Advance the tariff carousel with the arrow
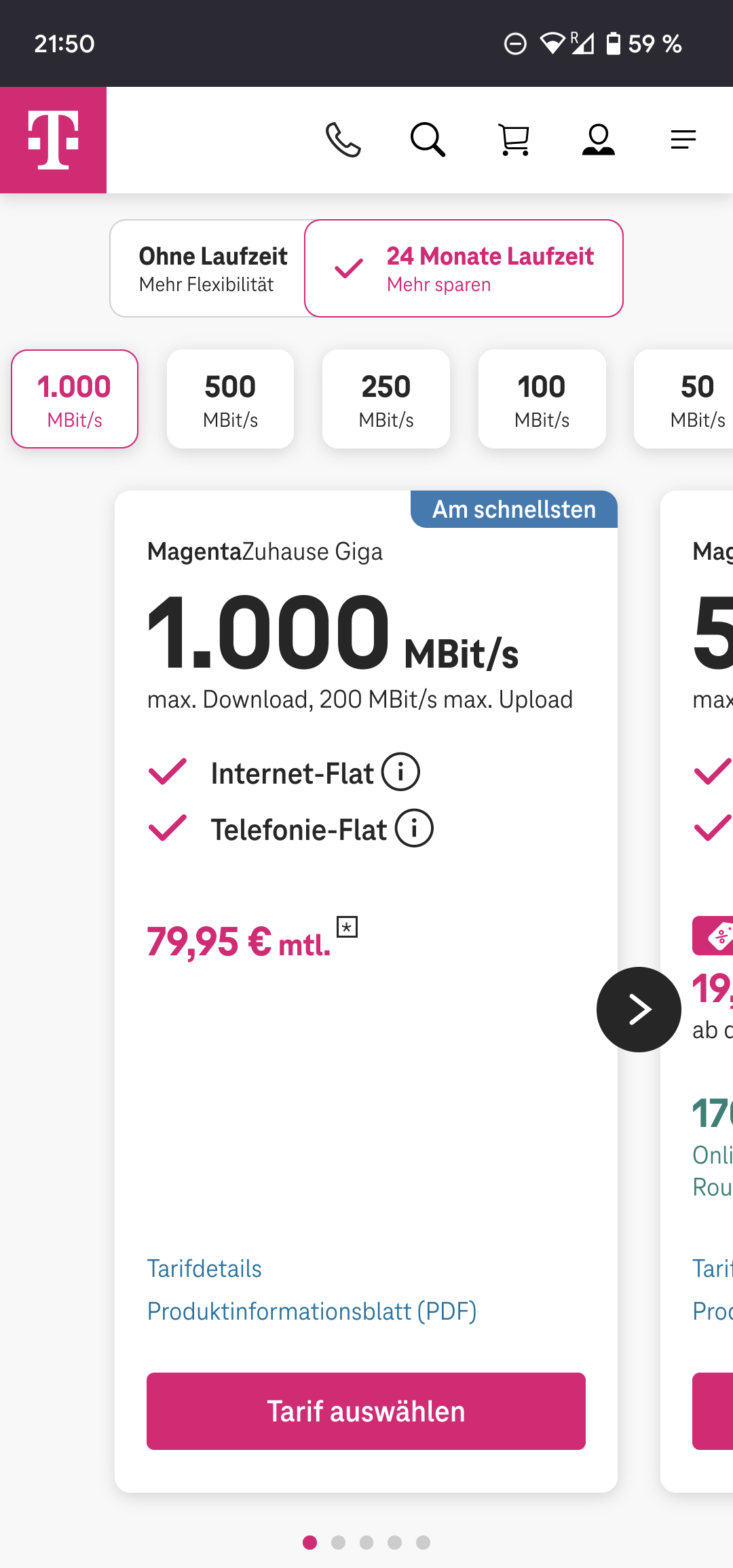The height and width of the screenshot is (1568, 733). point(638,1010)
